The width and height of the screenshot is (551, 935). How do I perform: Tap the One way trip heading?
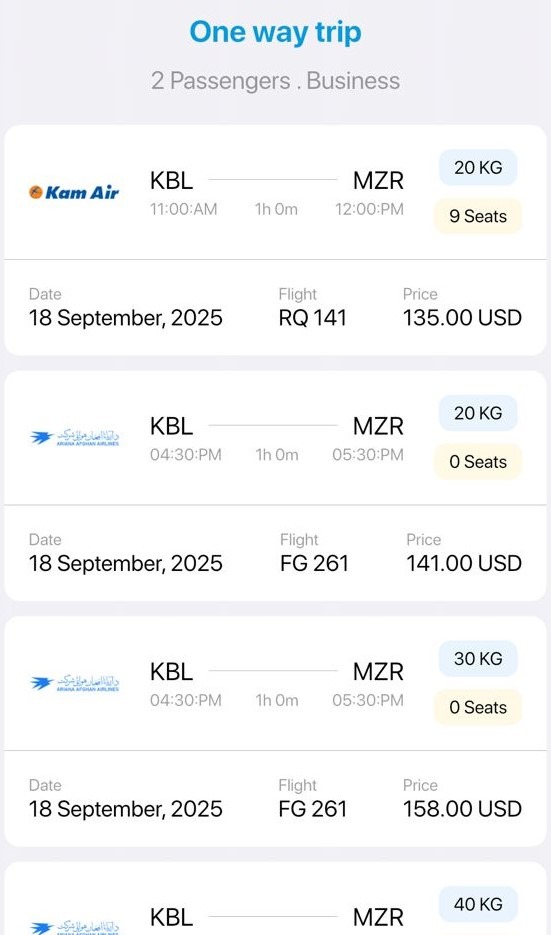click(x=276, y=32)
